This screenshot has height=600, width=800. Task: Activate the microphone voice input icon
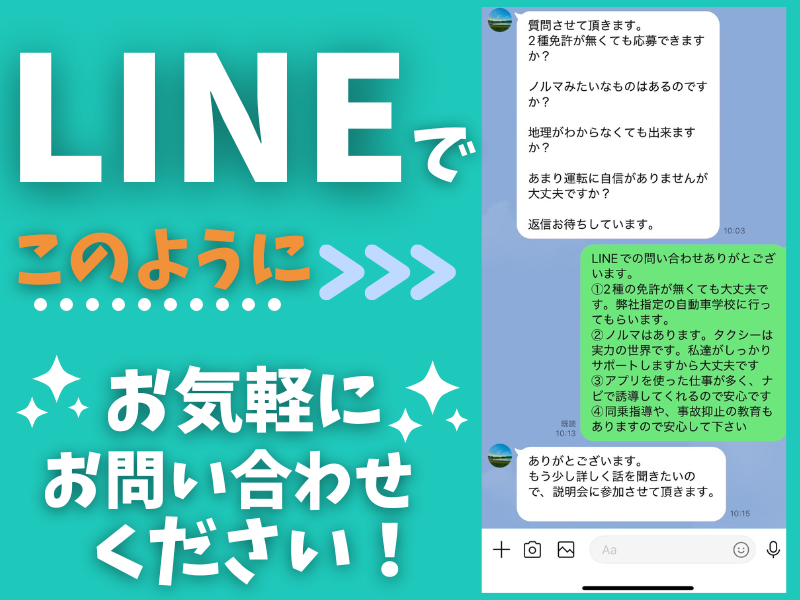(x=771, y=547)
